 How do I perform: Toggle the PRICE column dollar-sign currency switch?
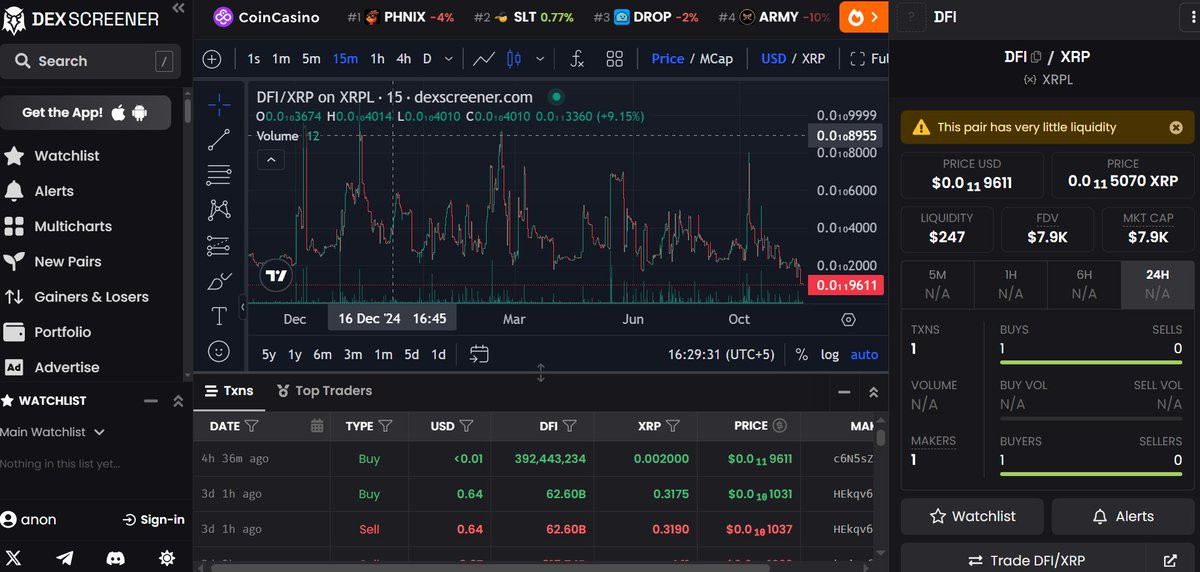[780, 426]
